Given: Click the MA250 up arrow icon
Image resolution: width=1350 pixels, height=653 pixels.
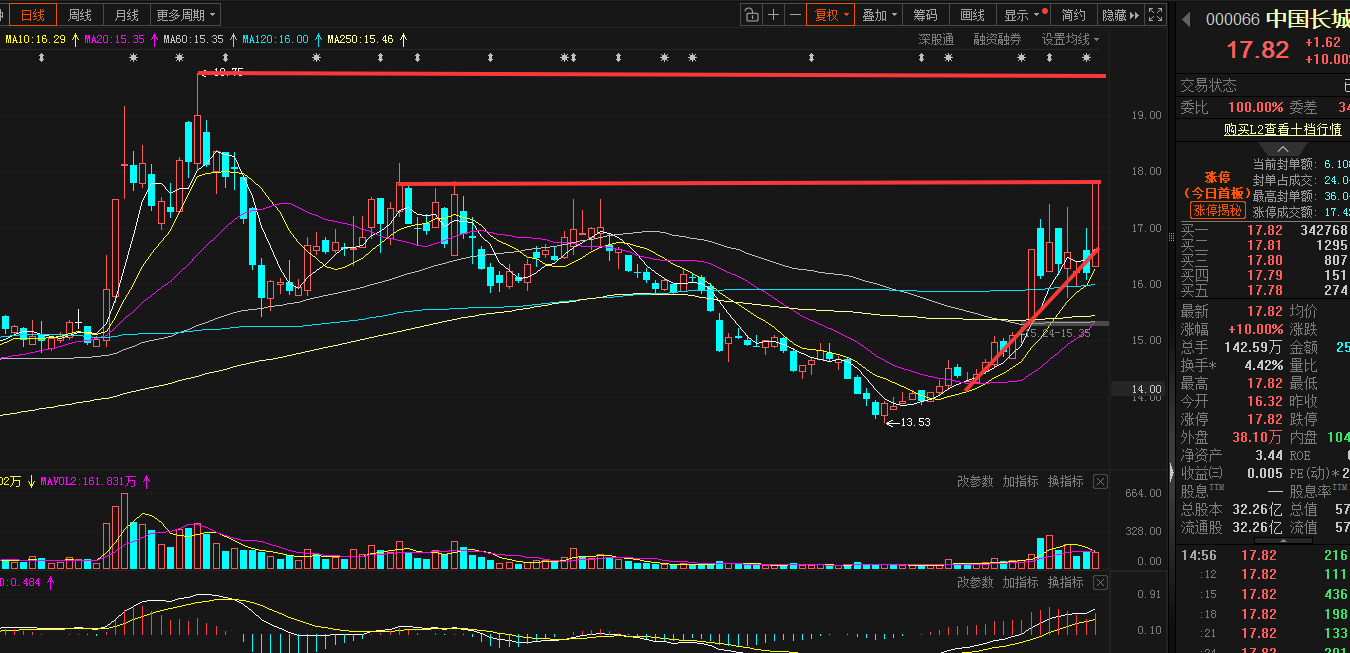Looking at the screenshot, I should (403, 40).
